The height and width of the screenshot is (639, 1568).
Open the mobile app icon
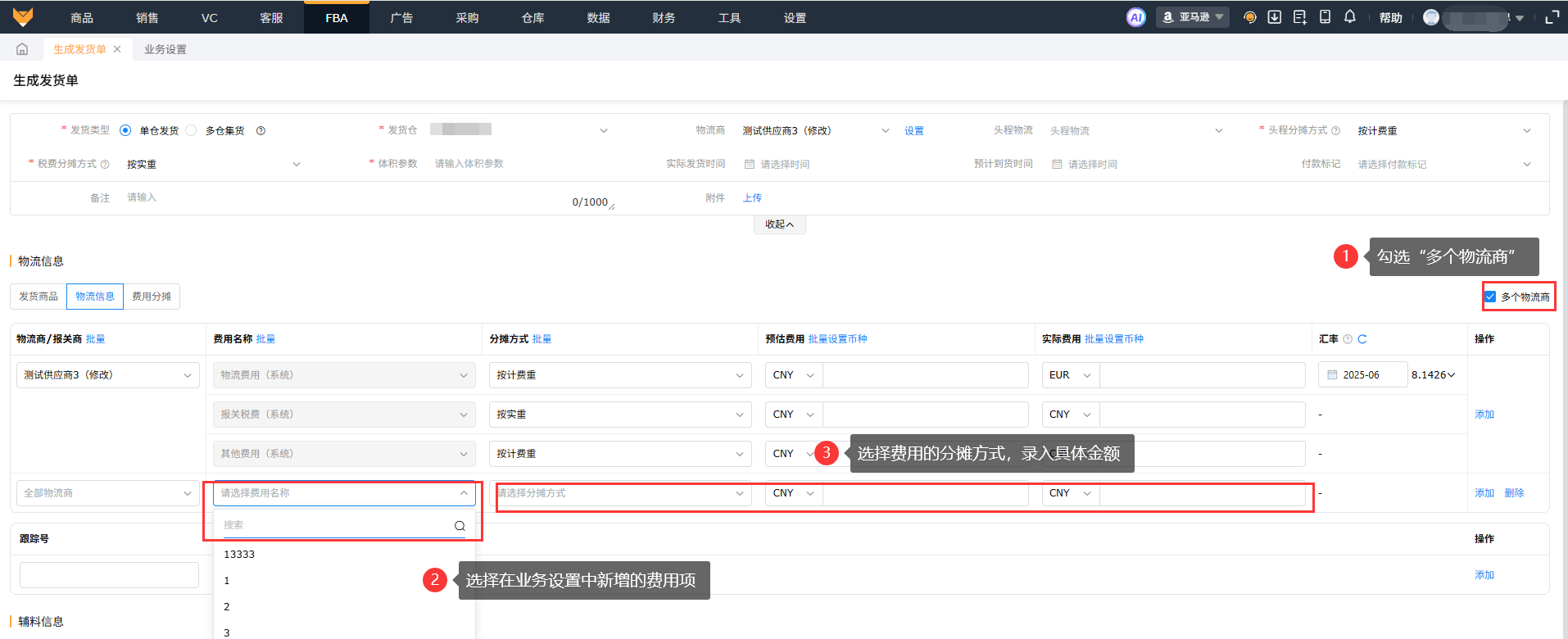(1325, 17)
